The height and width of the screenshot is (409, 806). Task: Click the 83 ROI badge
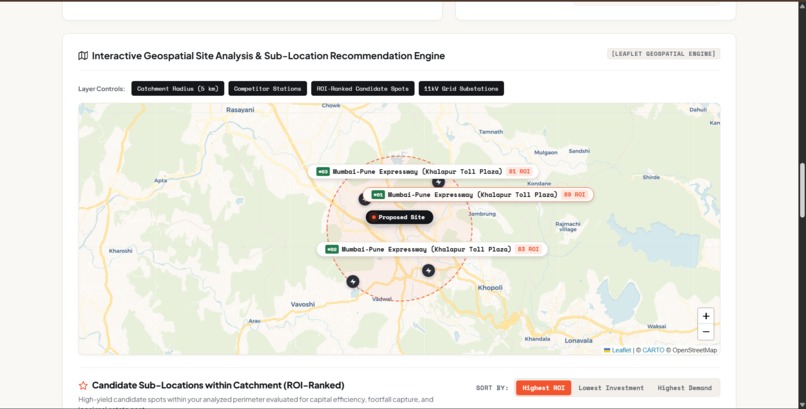pyautogui.click(x=528, y=249)
